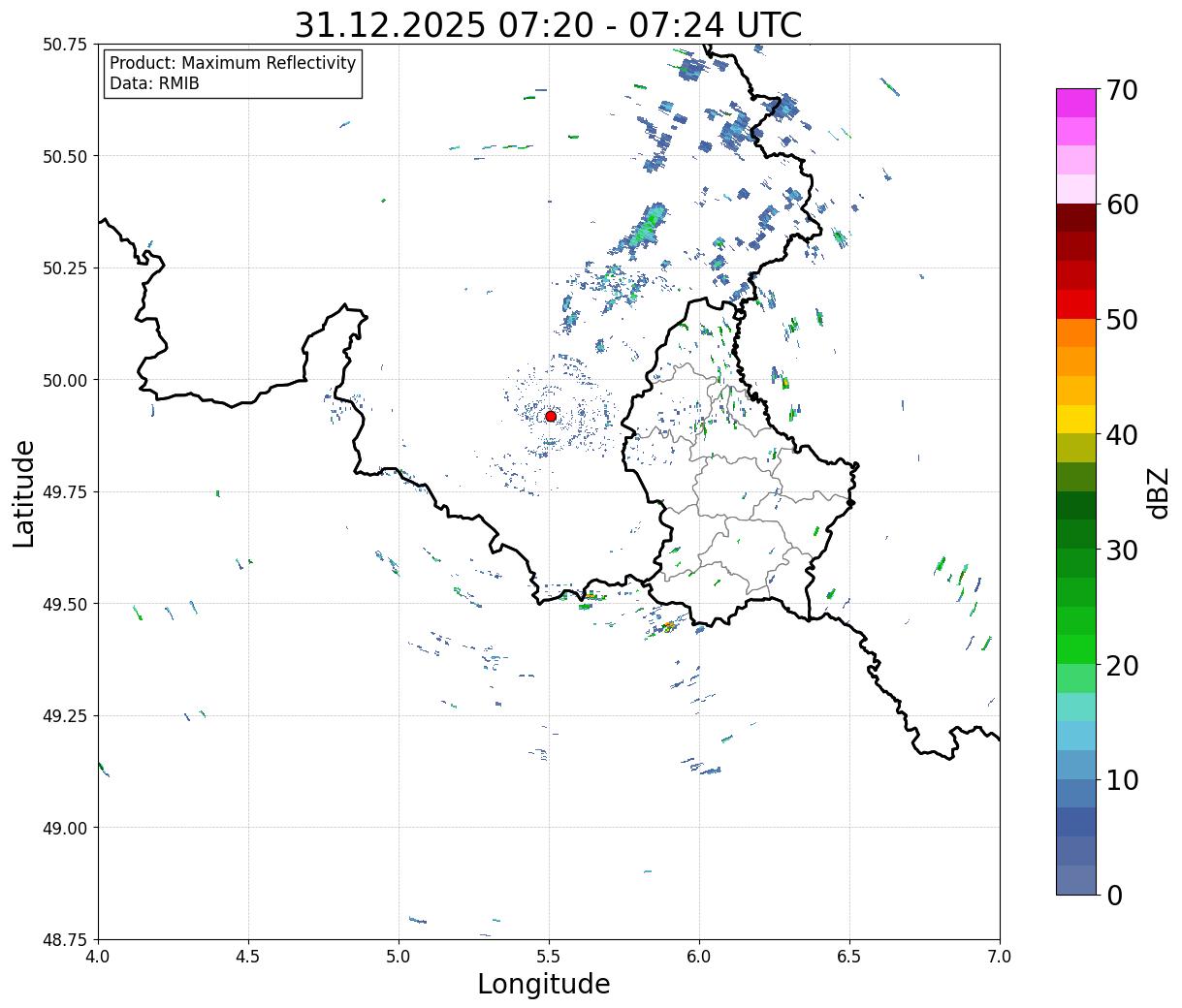The image size is (1182, 1008).
Task: Select the 'Product: Maximum Reflectivity' legend text
Action: point(233,63)
